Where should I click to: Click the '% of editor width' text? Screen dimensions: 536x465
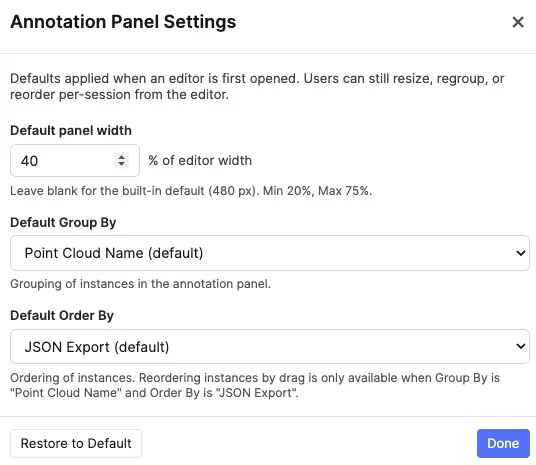tap(200, 160)
